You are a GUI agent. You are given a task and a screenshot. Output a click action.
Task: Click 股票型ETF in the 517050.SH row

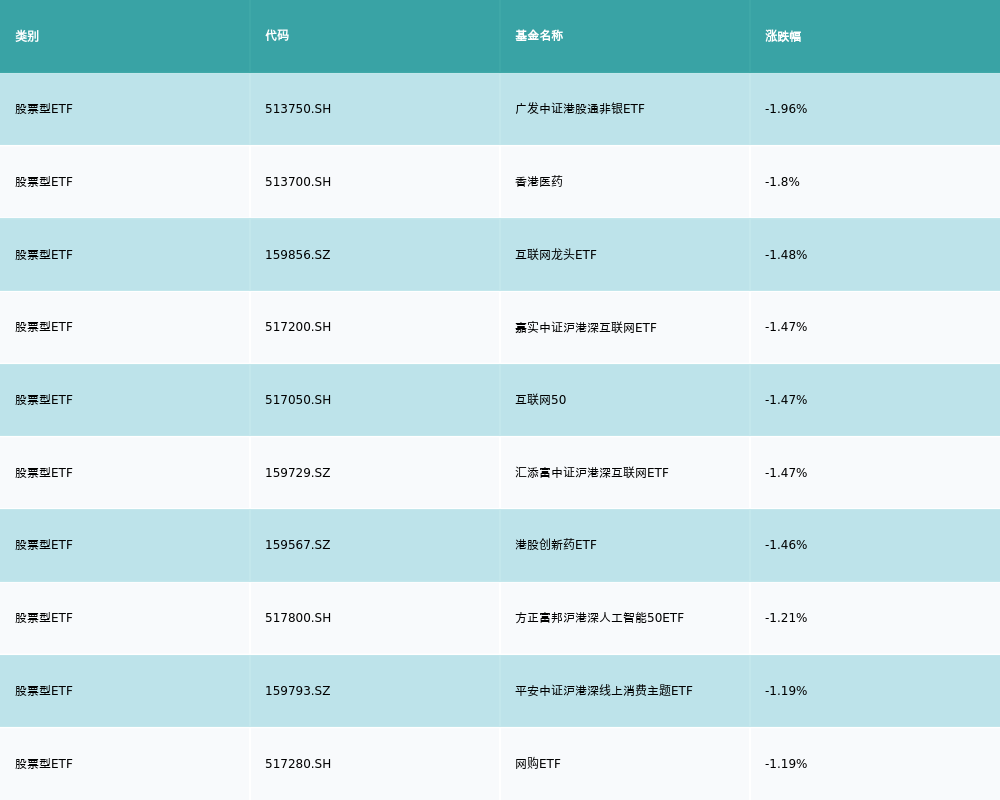[x=44, y=400]
